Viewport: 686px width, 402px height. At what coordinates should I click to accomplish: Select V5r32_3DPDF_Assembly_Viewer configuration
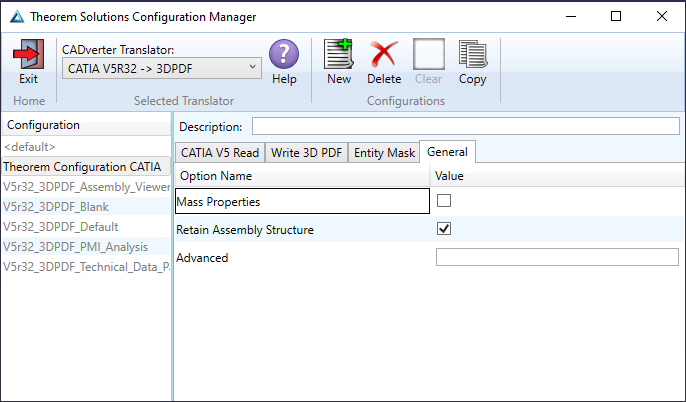[x=86, y=187]
